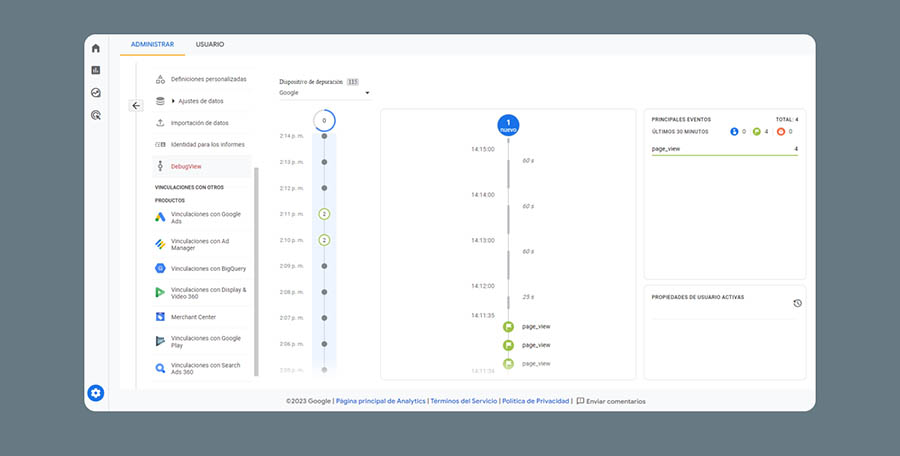The height and width of the screenshot is (456, 900).
Task: Click the back arrow button
Action: pos(136,105)
